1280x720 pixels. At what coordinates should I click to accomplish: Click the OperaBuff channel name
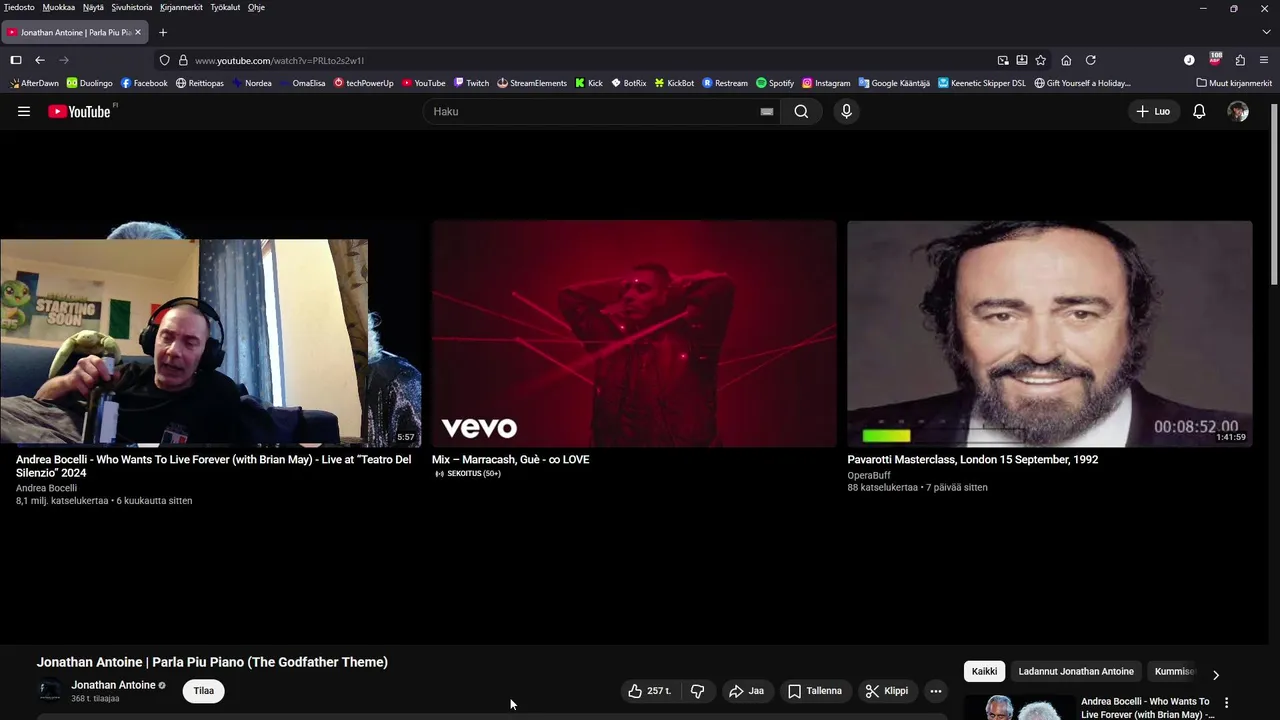(x=868, y=476)
